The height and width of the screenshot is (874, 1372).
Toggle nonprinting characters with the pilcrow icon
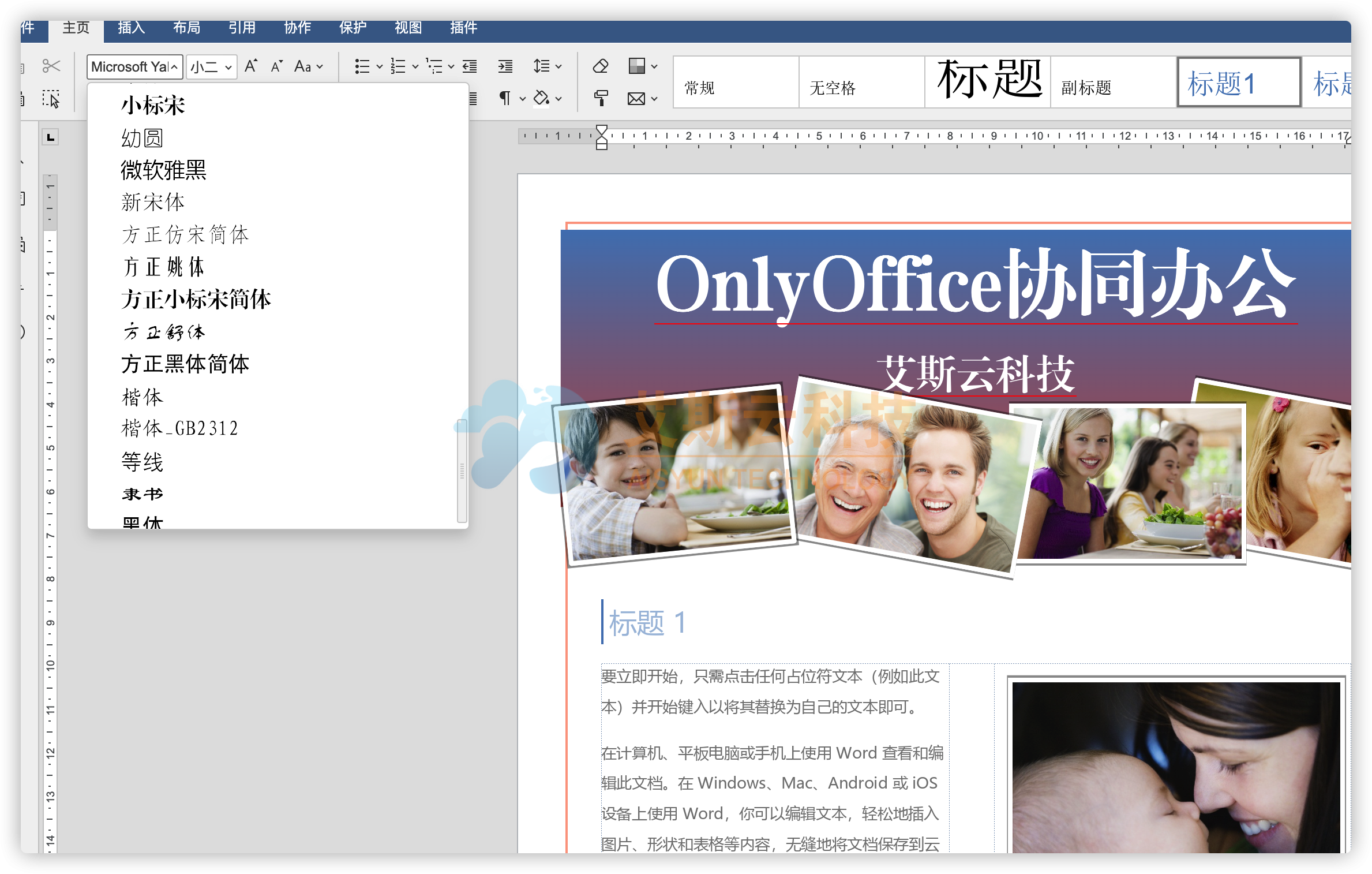[505, 99]
